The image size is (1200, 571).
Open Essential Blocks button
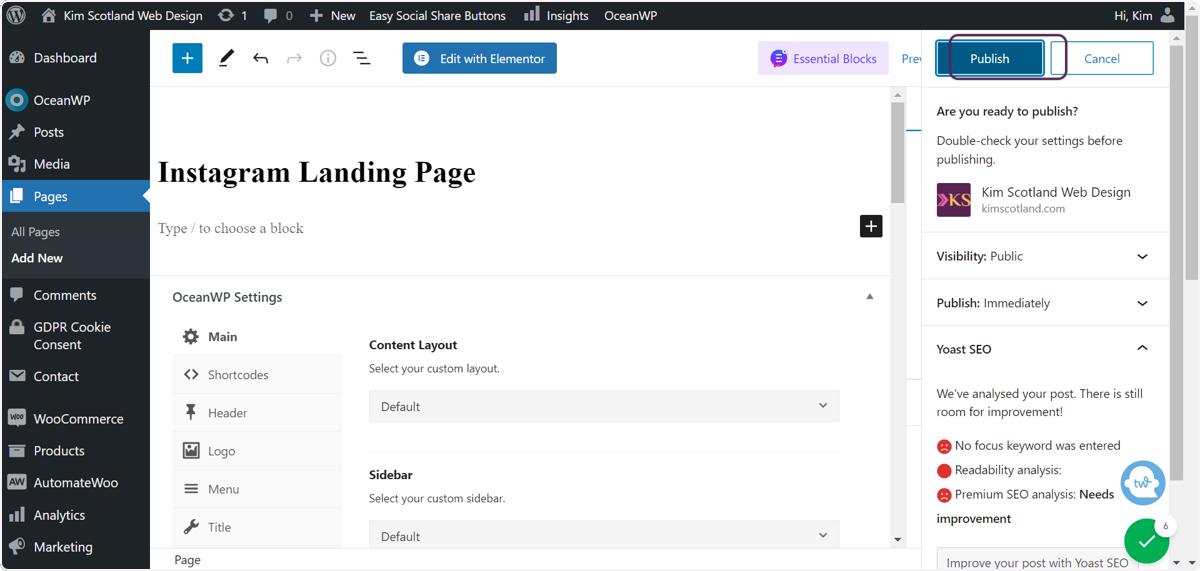824,59
